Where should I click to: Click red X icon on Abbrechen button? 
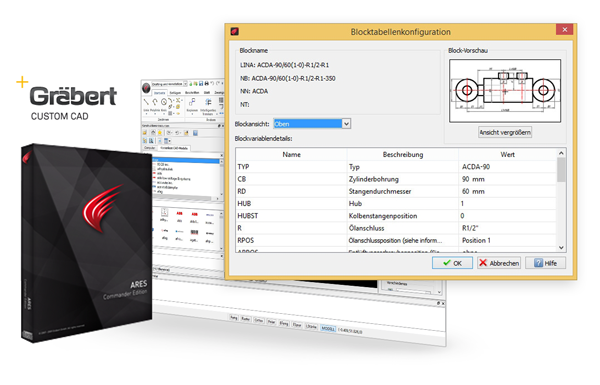483,263
